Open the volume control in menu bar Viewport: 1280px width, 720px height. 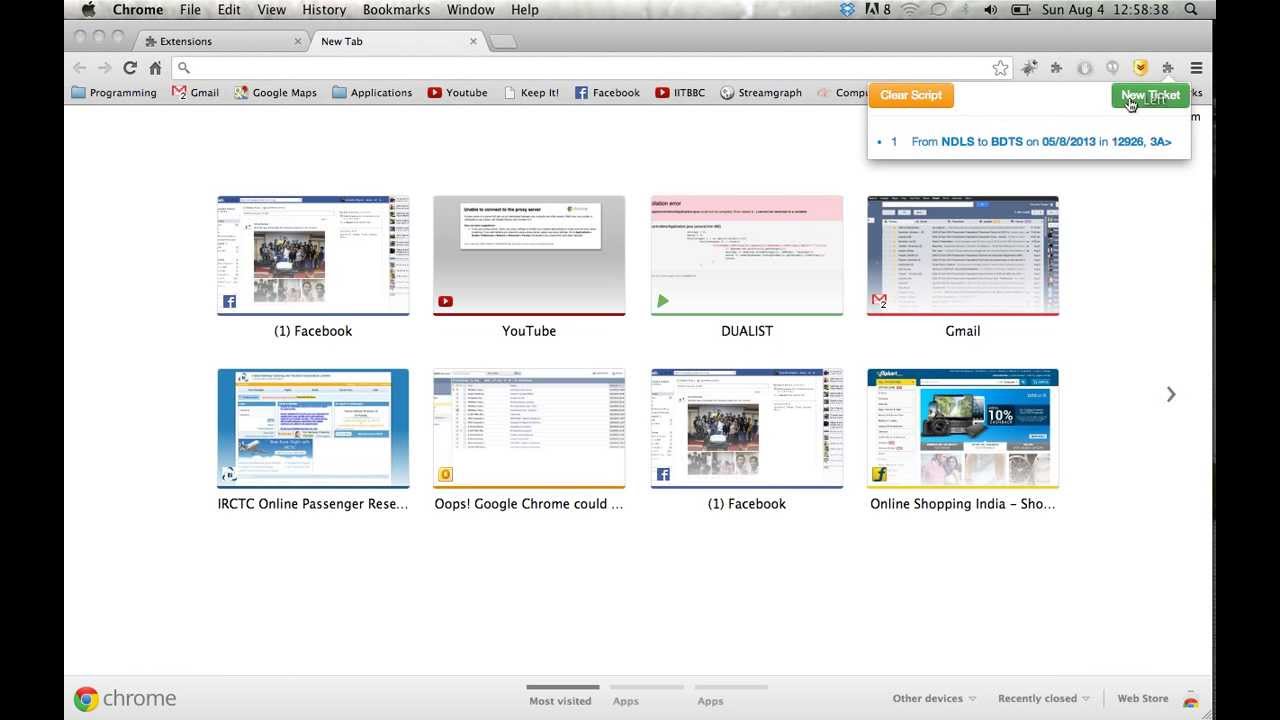(990, 10)
